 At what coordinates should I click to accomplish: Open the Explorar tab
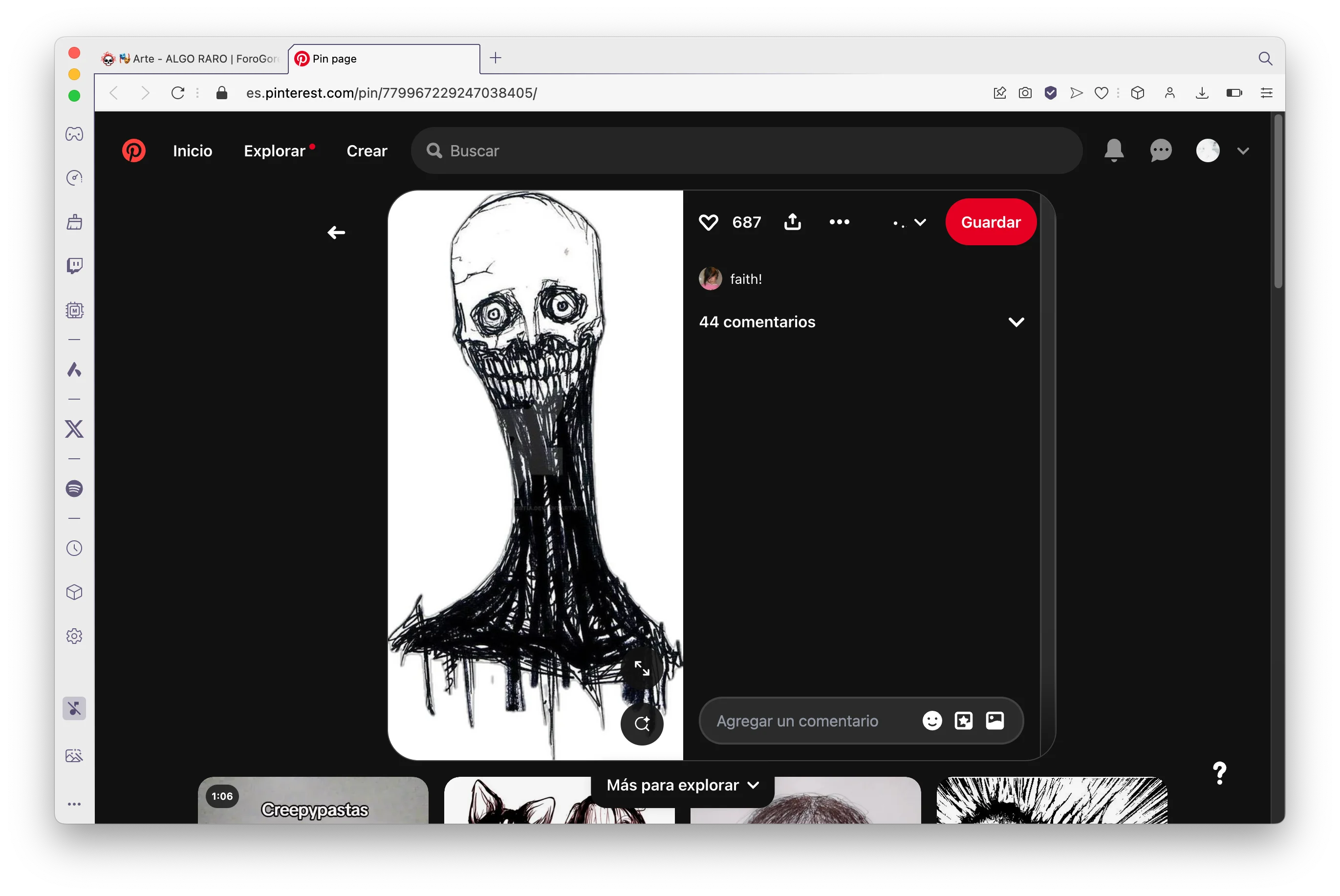pyautogui.click(x=275, y=151)
